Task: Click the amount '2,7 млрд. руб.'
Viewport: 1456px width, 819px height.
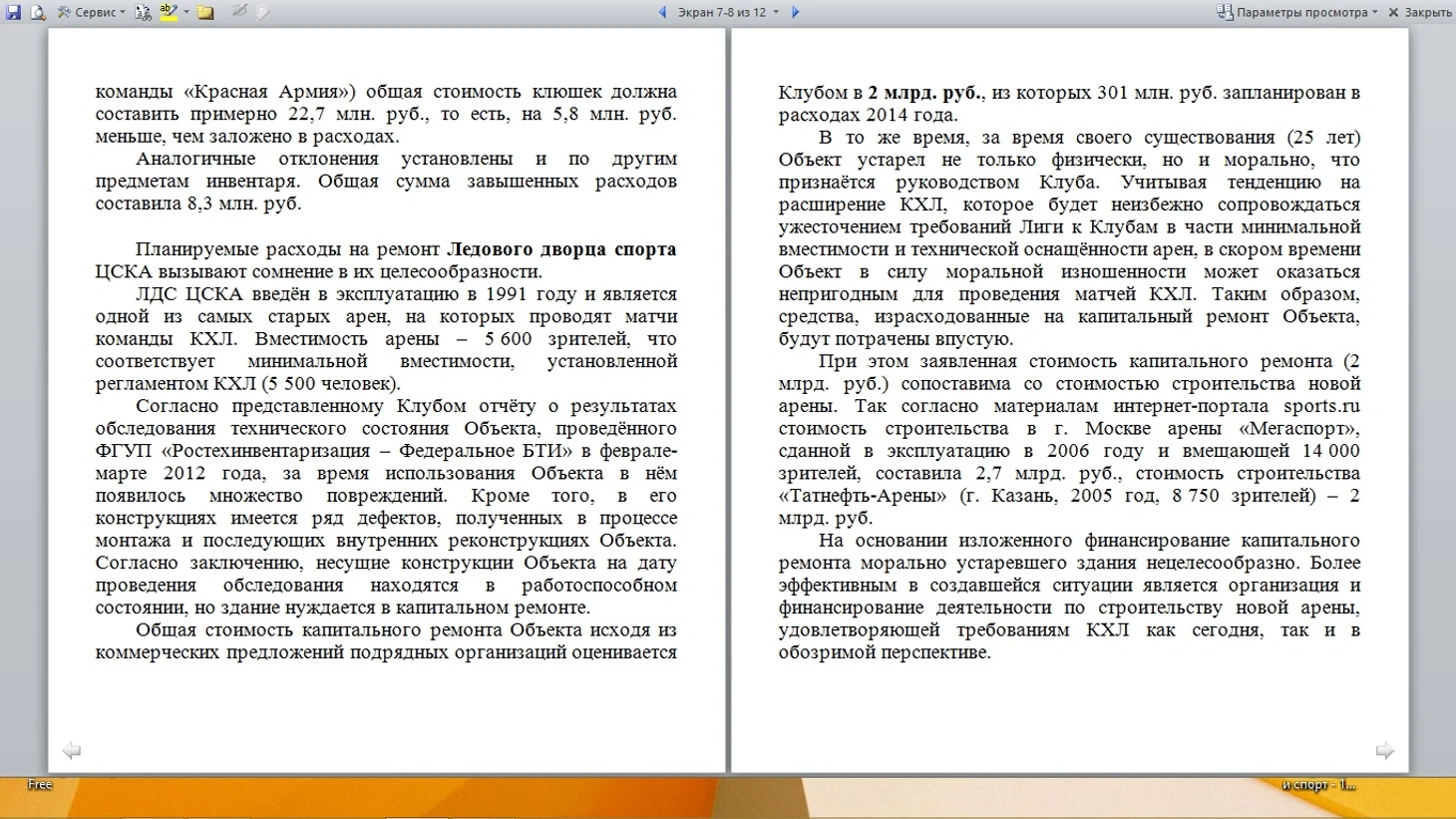Action: tap(1048, 474)
